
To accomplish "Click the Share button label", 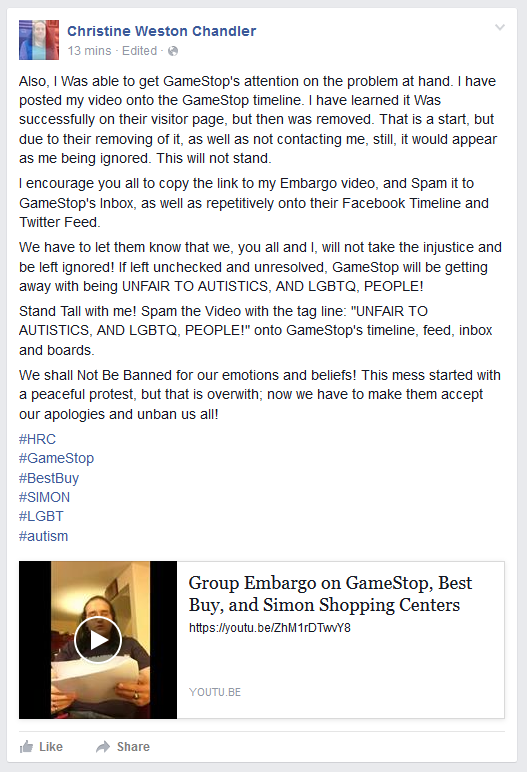I will coord(133,747).
